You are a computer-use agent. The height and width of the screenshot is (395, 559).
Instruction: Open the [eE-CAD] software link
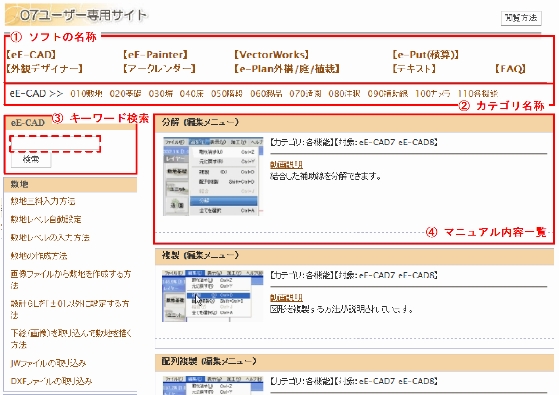coord(31,55)
